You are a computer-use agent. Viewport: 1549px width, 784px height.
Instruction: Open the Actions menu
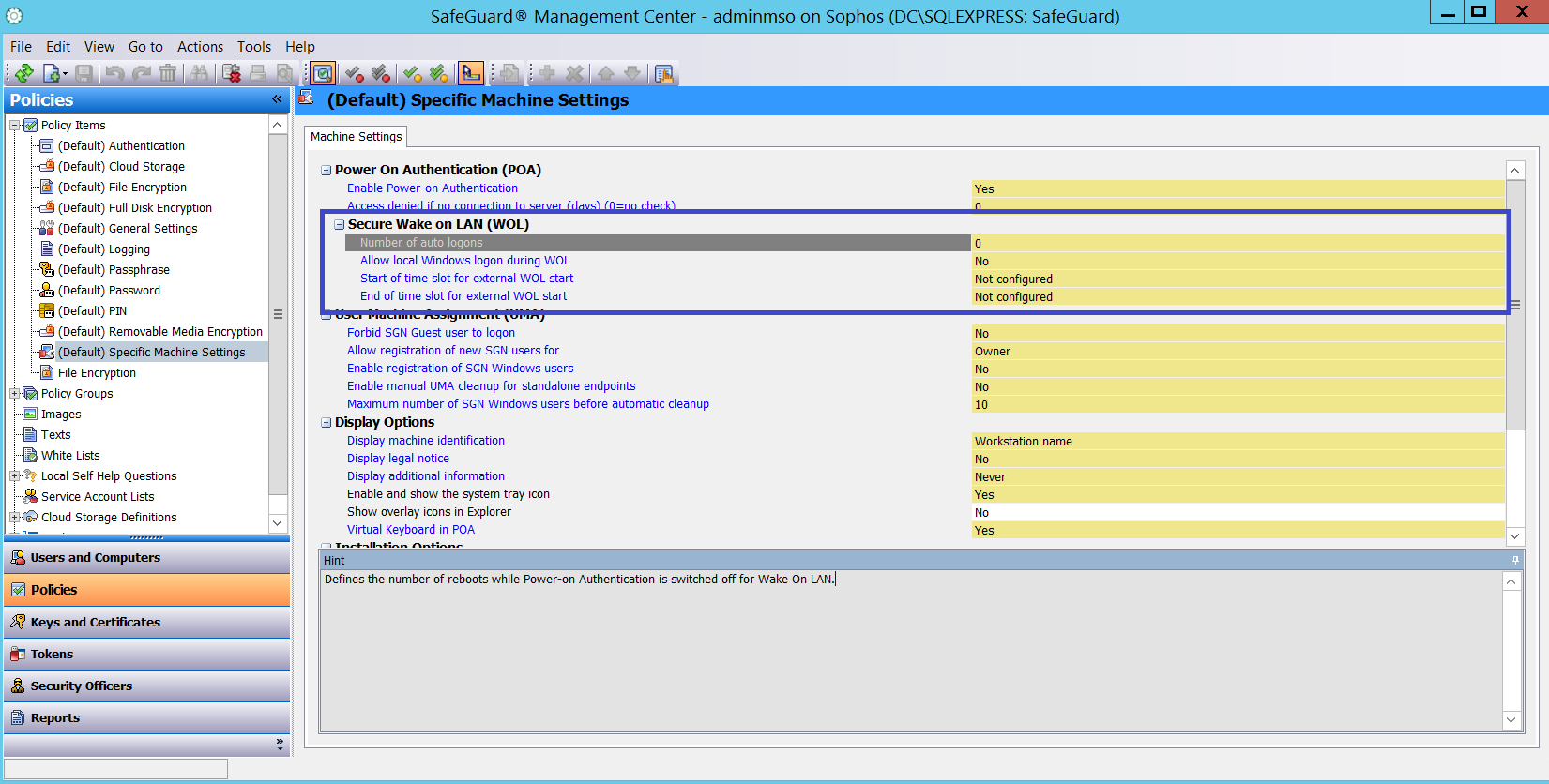(200, 47)
